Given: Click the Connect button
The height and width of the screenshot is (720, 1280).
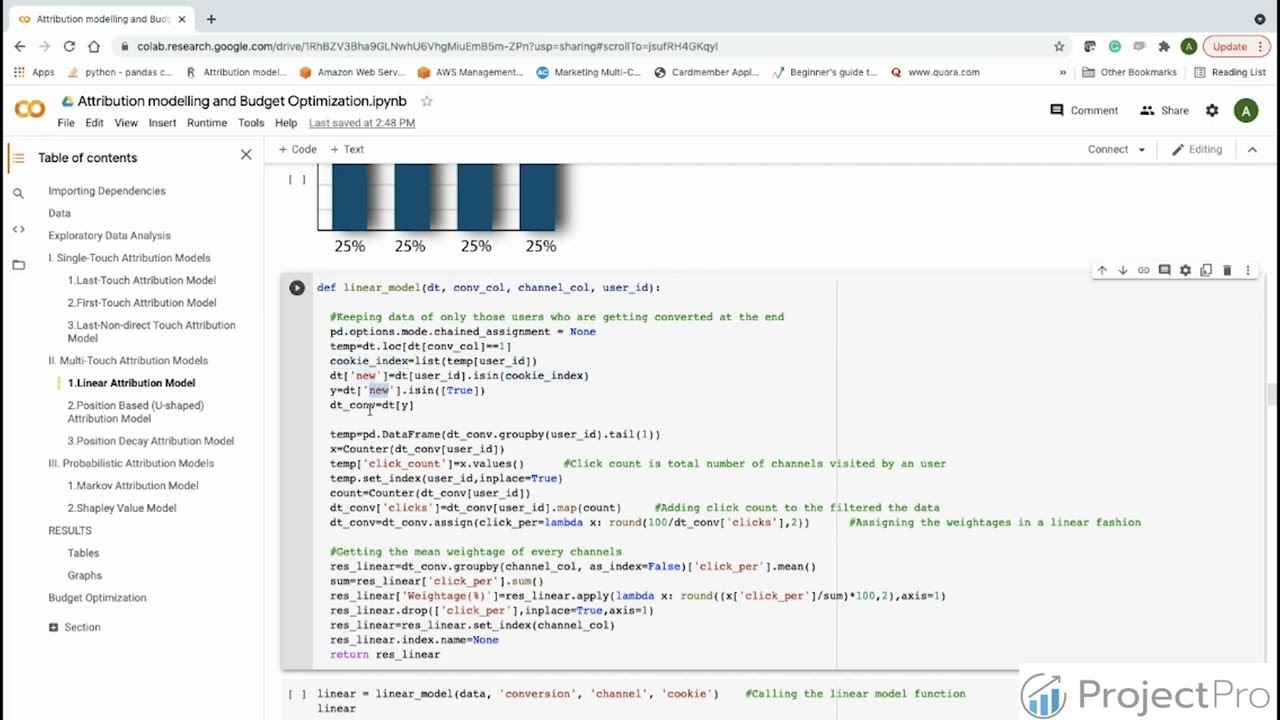Looking at the screenshot, I should tap(1107, 149).
